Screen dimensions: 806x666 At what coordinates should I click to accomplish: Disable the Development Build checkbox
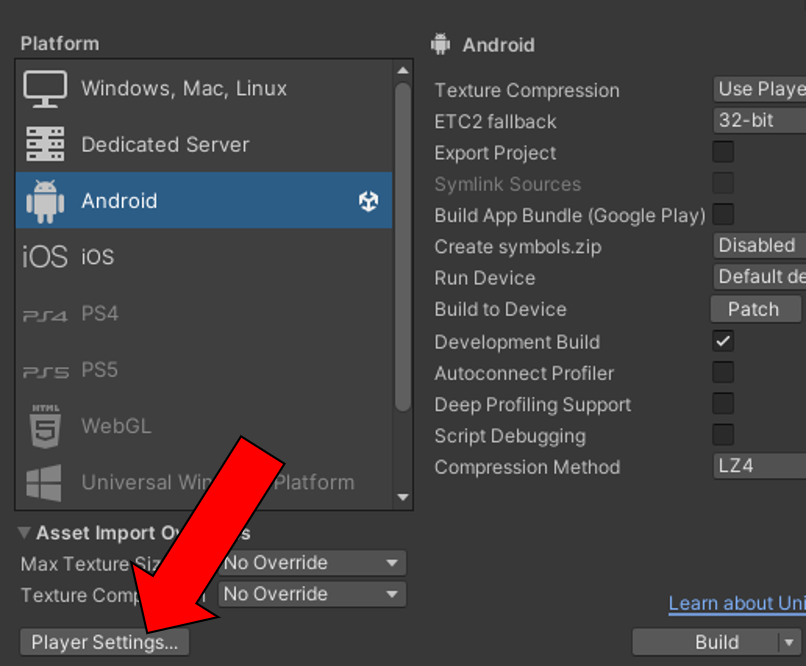(x=723, y=341)
